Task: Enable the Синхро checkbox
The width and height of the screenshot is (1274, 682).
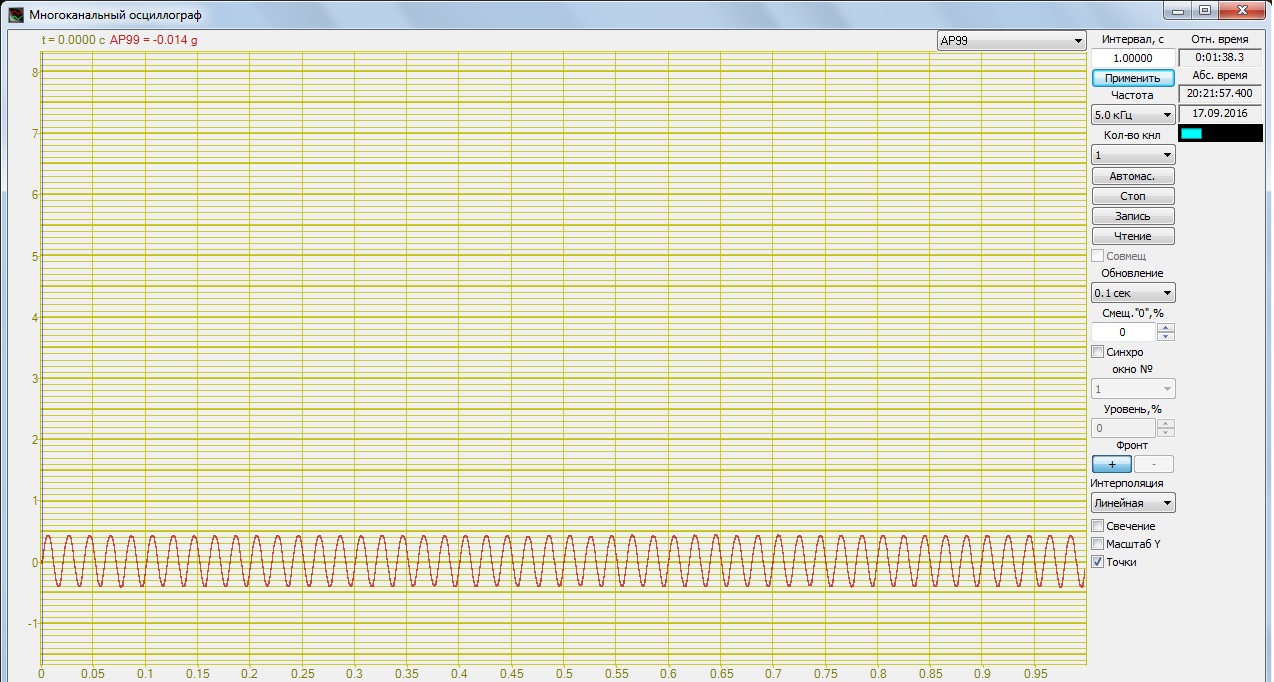Action: 1097,352
